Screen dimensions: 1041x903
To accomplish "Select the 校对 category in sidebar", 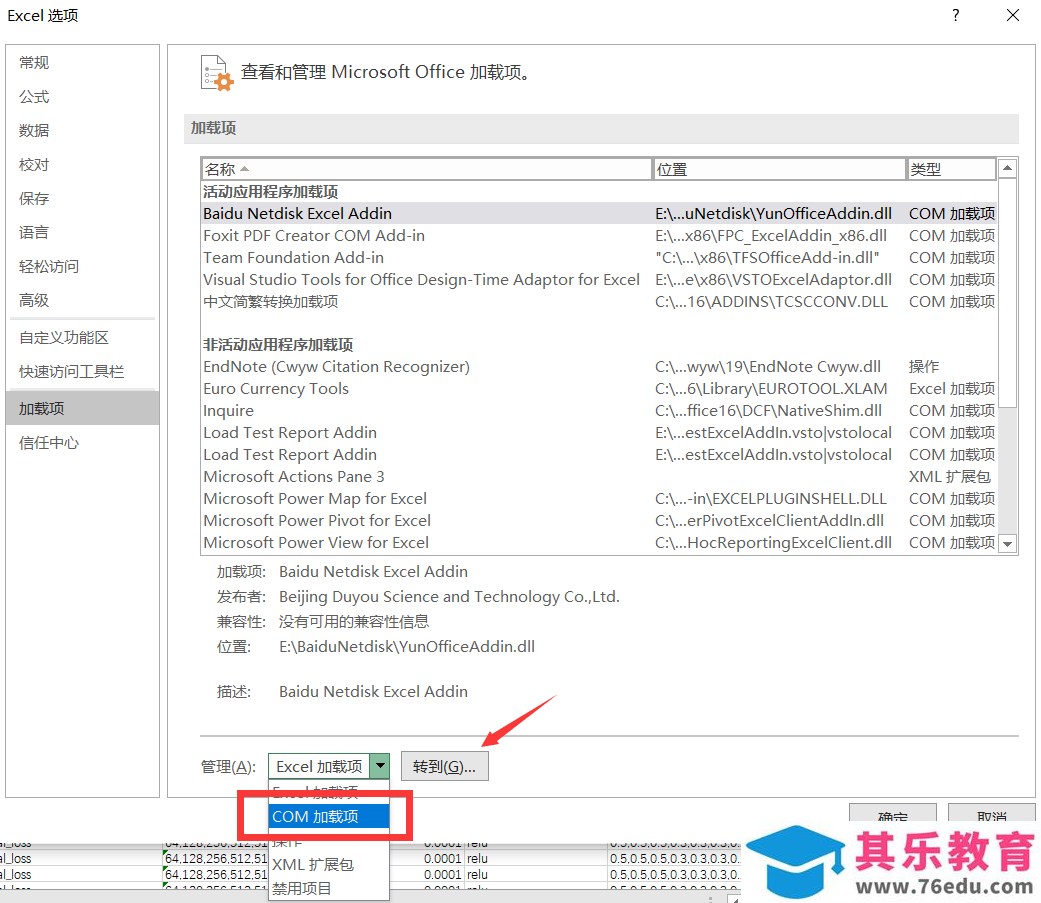I will pyautogui.click(x=82, y=165).
